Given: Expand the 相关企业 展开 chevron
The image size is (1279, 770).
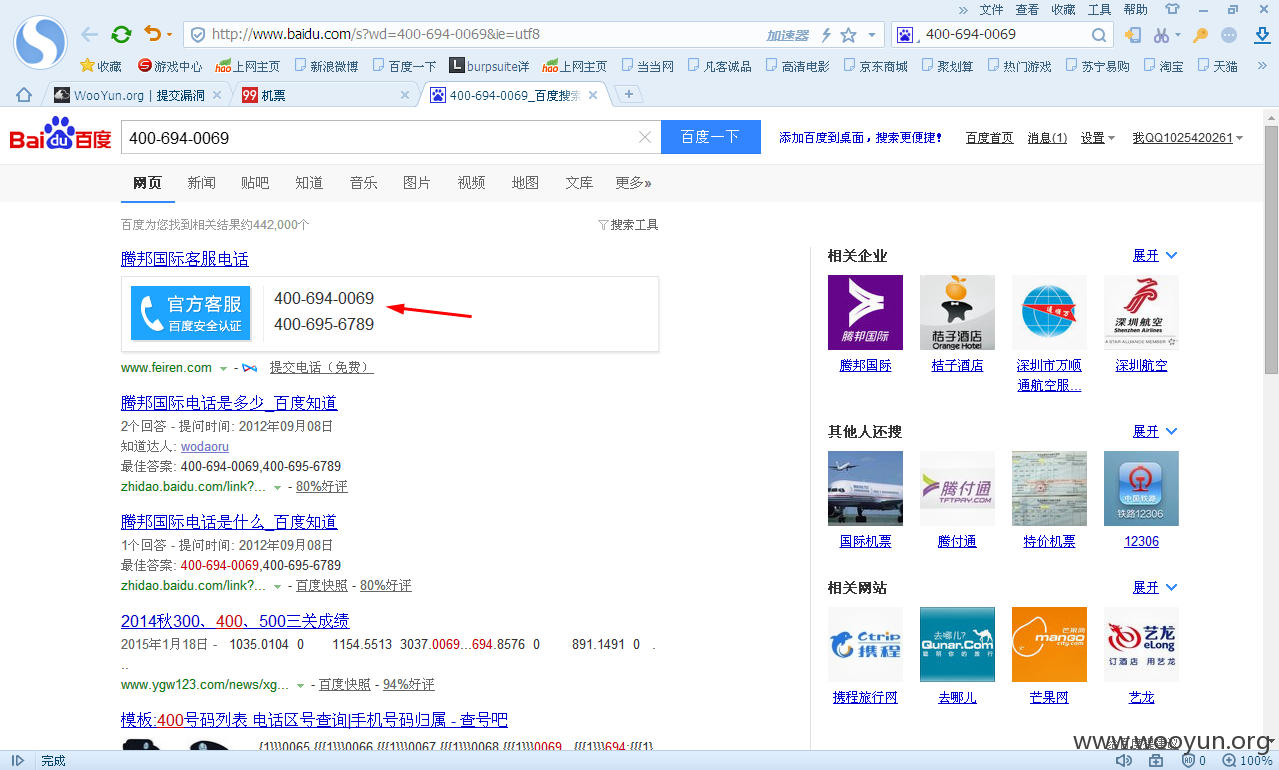Looking at the screenshot, I should tap(1172, 255).
